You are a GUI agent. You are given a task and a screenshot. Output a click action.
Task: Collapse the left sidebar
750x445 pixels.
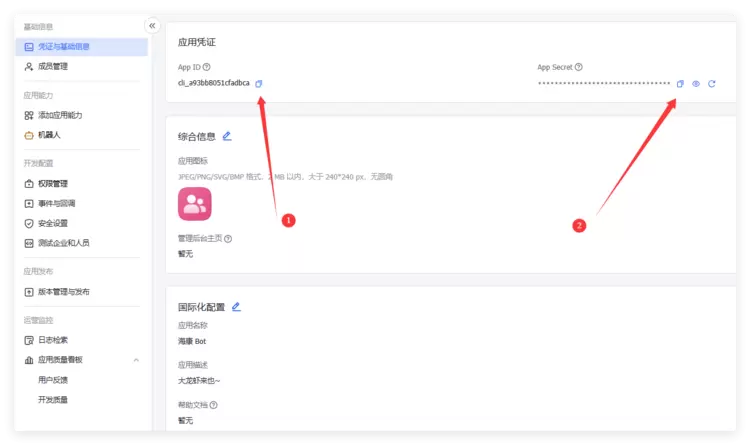pos(152,26)
